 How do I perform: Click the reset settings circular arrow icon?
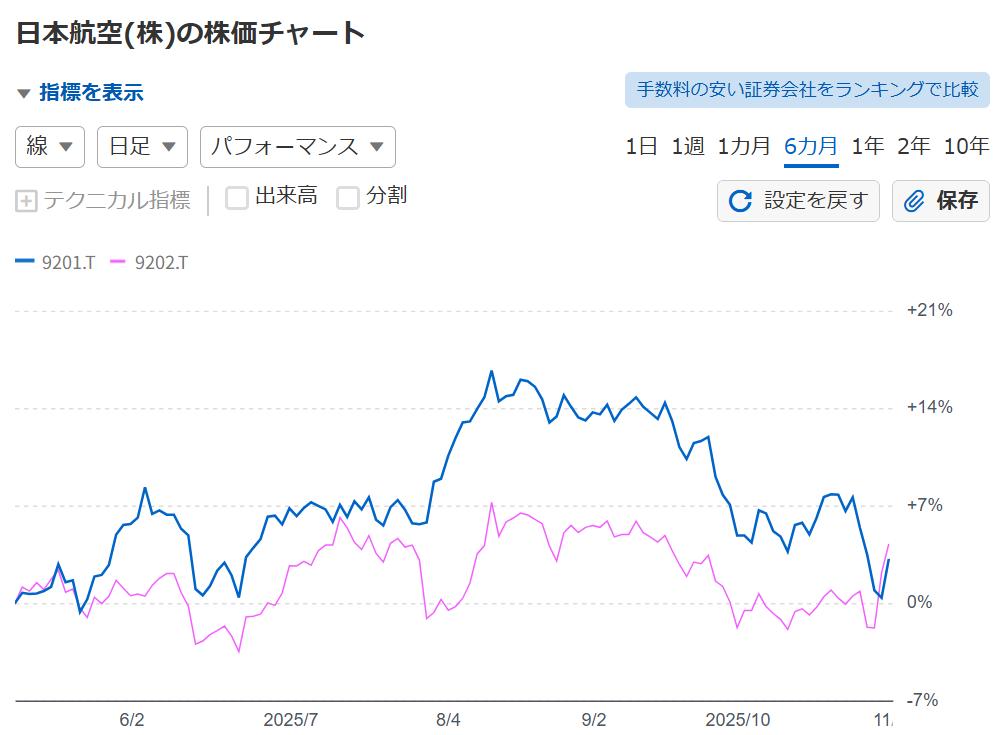[741, 201]
